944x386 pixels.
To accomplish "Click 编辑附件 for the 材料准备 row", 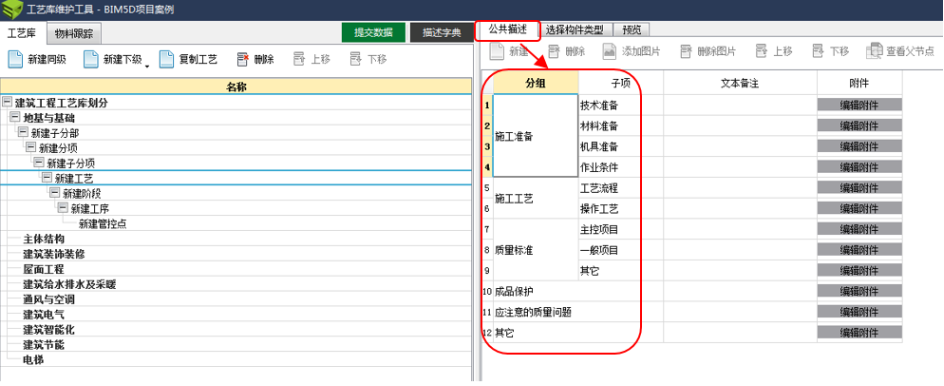I will click(x=859, y=126).
